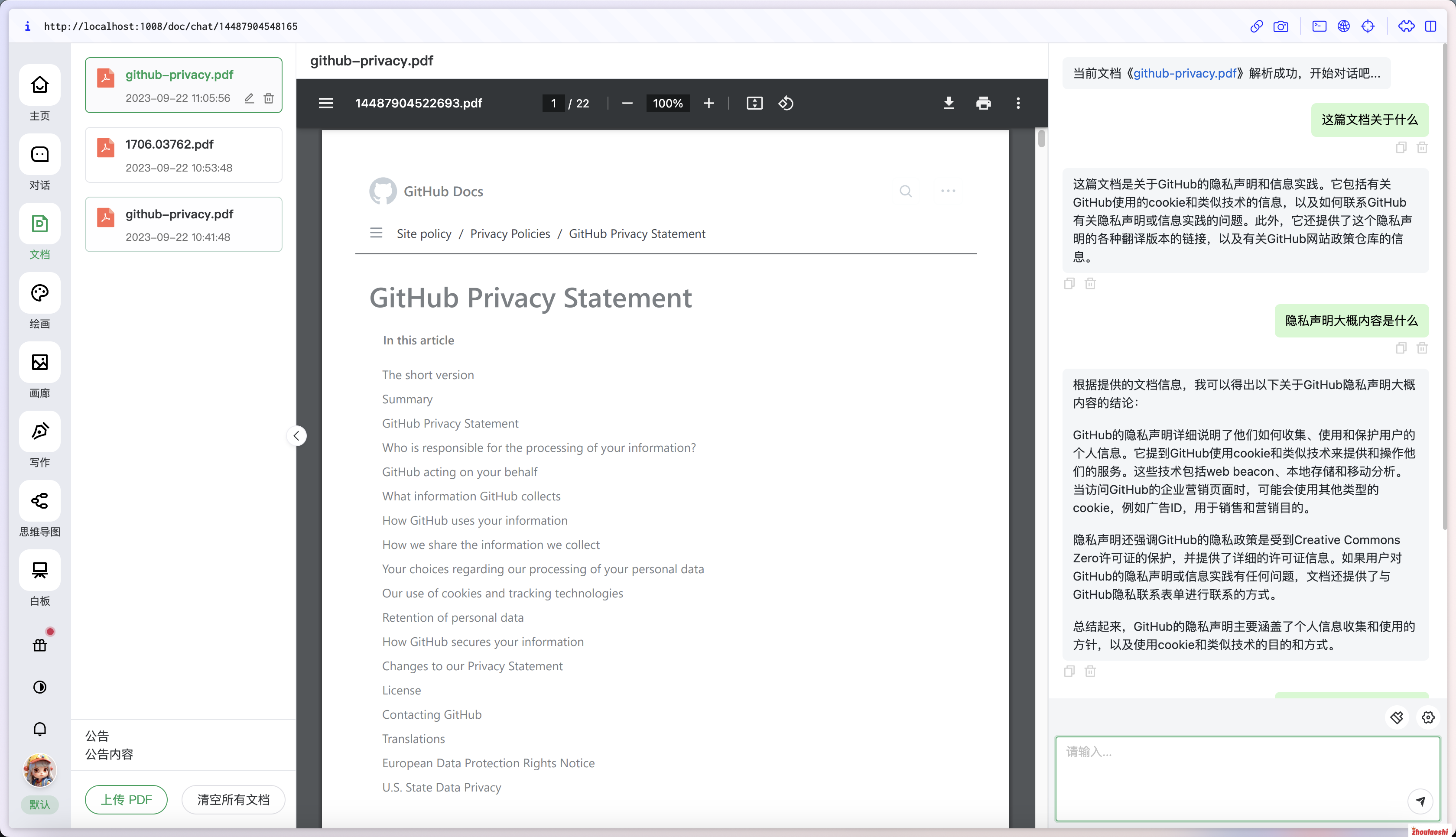This screenshot has height=837, width=1456.
Task: Open the Writing (写作) sidebar icon
Action: (x=40, y=432)
